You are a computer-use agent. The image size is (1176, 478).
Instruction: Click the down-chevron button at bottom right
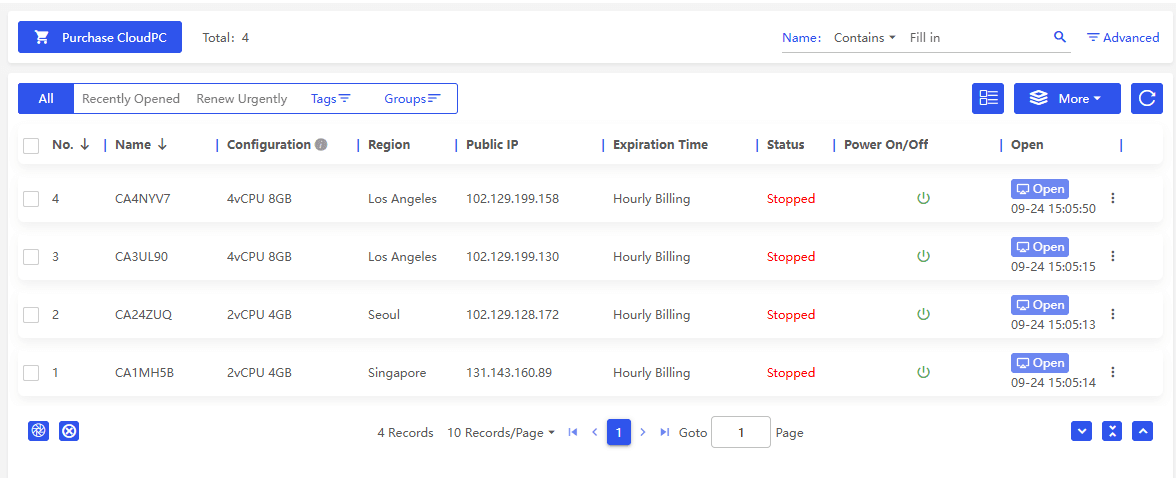1082,431
